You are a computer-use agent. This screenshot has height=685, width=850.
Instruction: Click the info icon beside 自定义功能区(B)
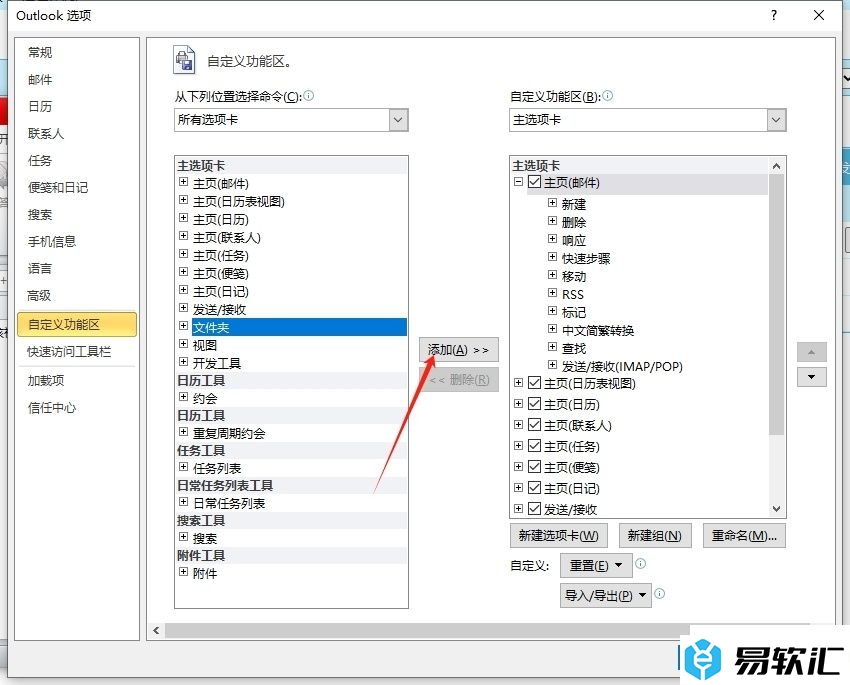pos(608,96)
